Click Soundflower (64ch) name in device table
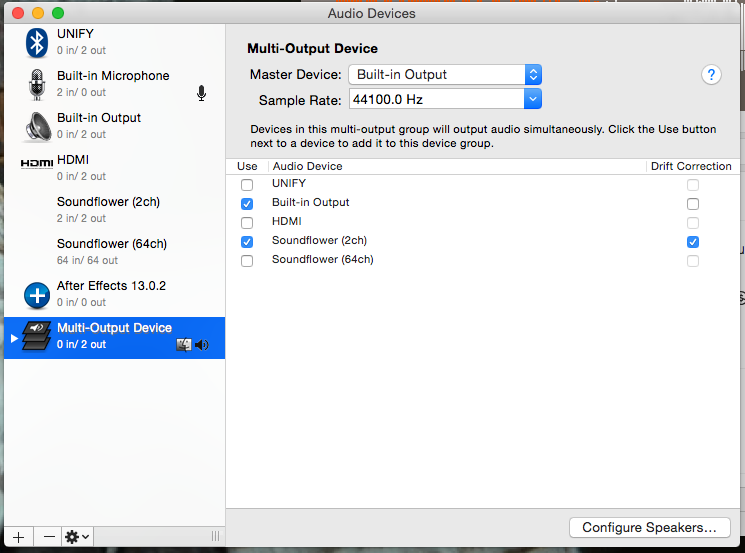This screenshot has width=745, height=553. tap(323, 259)
